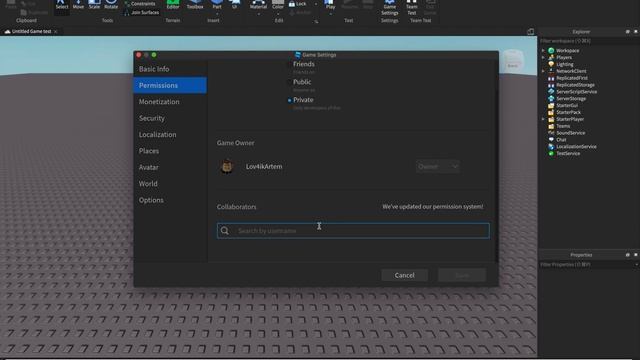Select Teams in Explorer

563,126
